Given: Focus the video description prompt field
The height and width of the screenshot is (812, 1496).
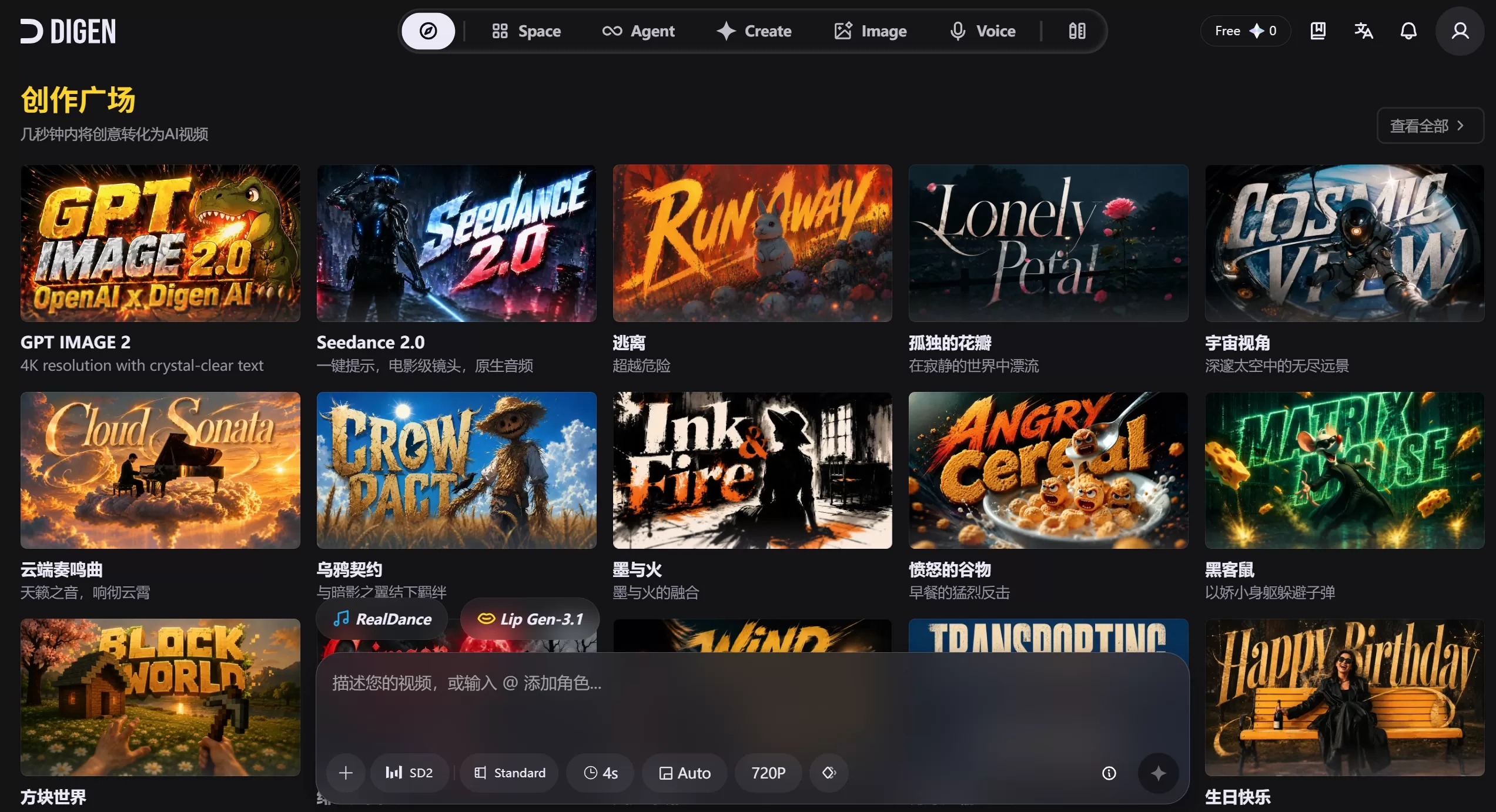Looking at the screenshot, I should (752, 699).
